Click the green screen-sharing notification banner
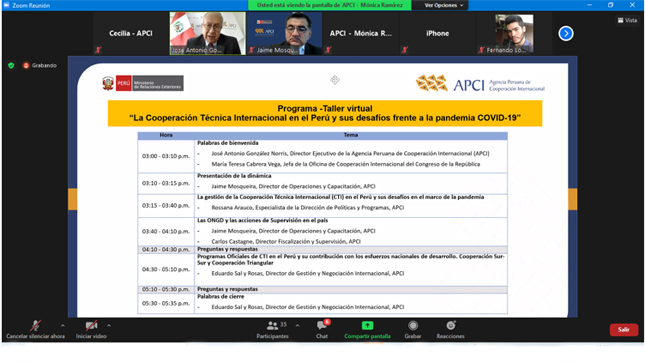The height and width of the screenshot is (363, 645). coord(329,5)
